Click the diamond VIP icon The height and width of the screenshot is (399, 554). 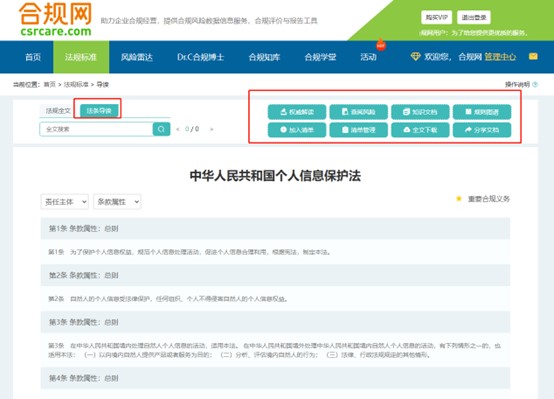[416, 56]
